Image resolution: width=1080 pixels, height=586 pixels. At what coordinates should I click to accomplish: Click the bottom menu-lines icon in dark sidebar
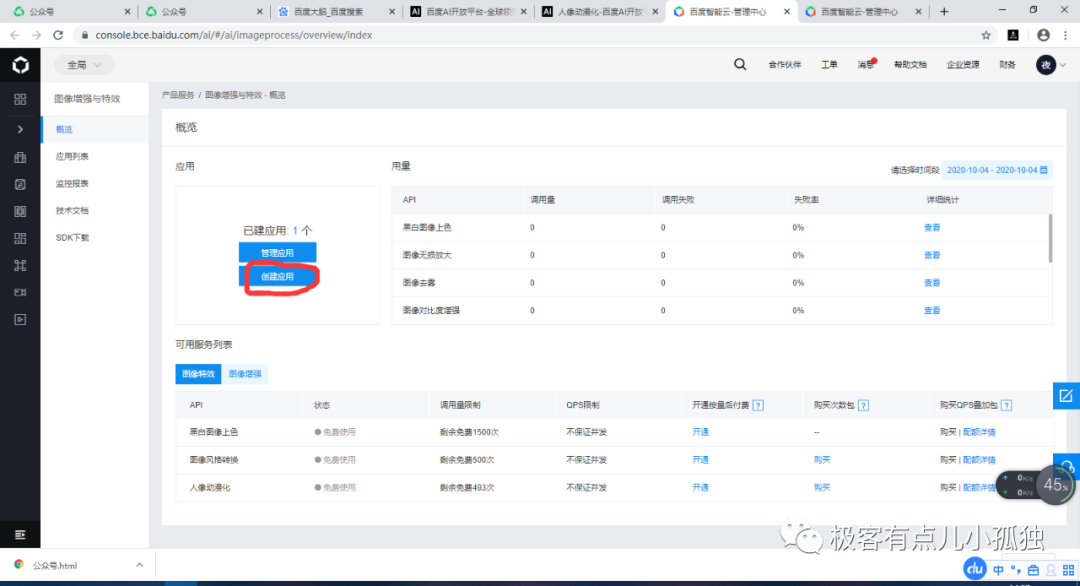click(x=20, y=534)
